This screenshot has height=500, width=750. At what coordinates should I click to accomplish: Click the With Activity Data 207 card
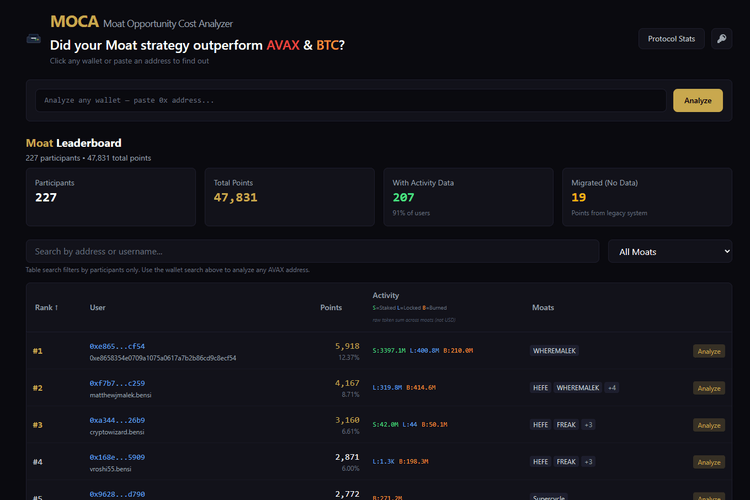click(x=468, y=197)
